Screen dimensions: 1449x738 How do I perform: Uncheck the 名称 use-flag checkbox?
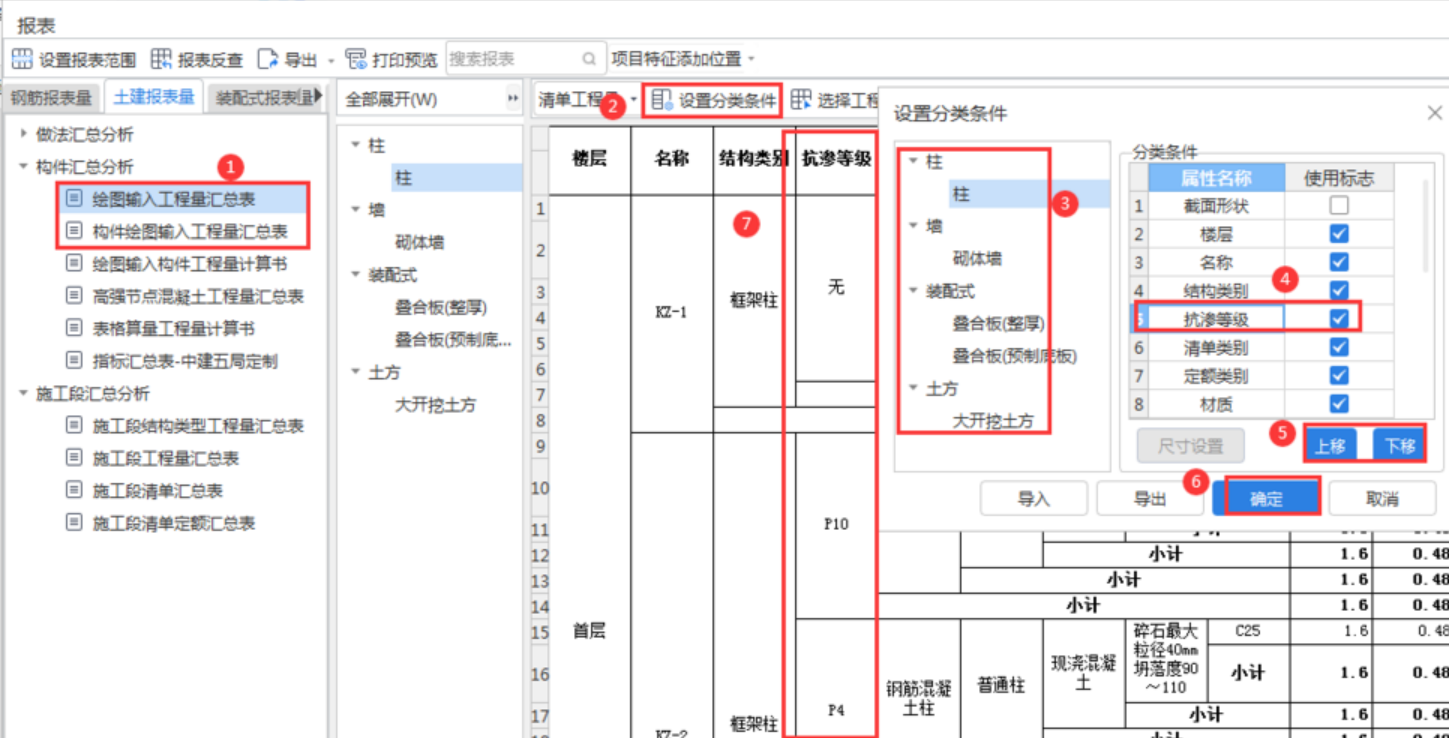tap(1339, 261)
